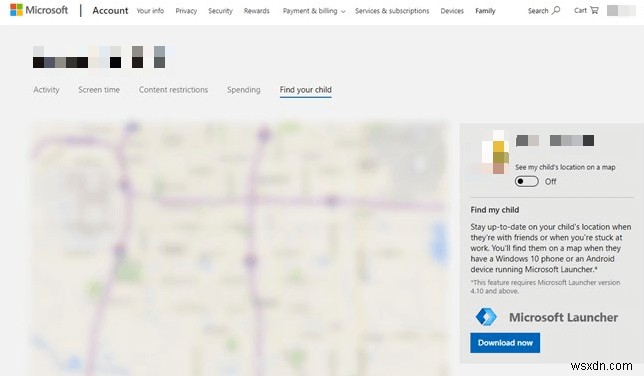This screenshot has width=644, height=376.
Task: Click the Microsoft wordmark text
Action: click(x=46, y=10)
